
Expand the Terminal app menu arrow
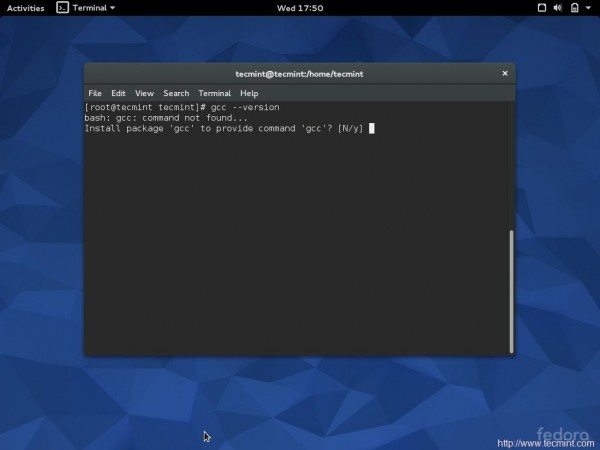(x=112, y=7)
